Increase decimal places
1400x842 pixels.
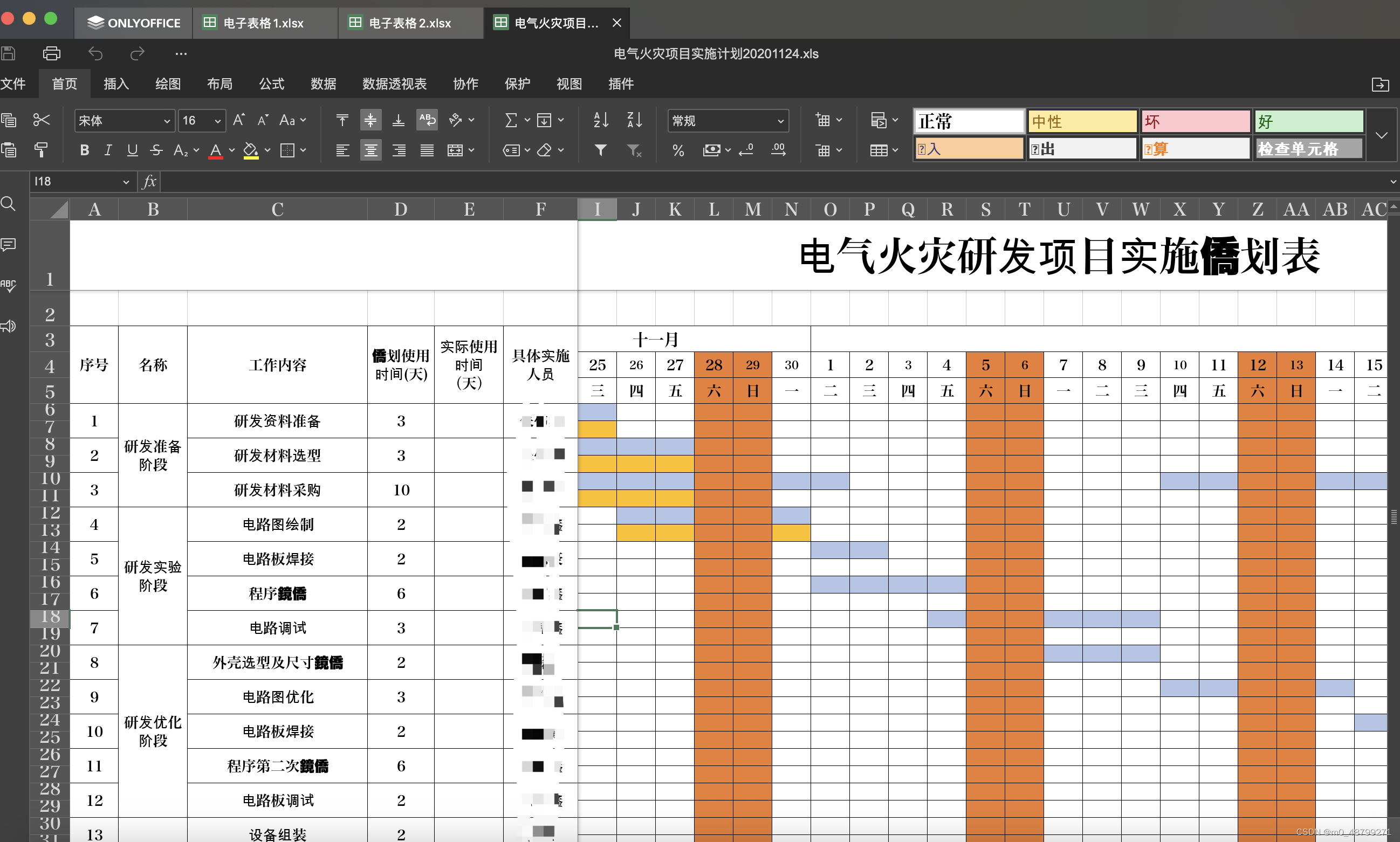tap(779, 150)
